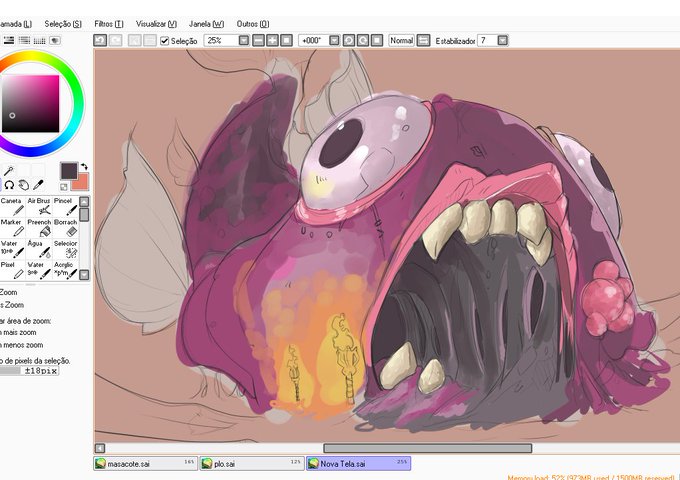
Task: Toggle the transparent color switch below swatches
Action: click(64, 187)
